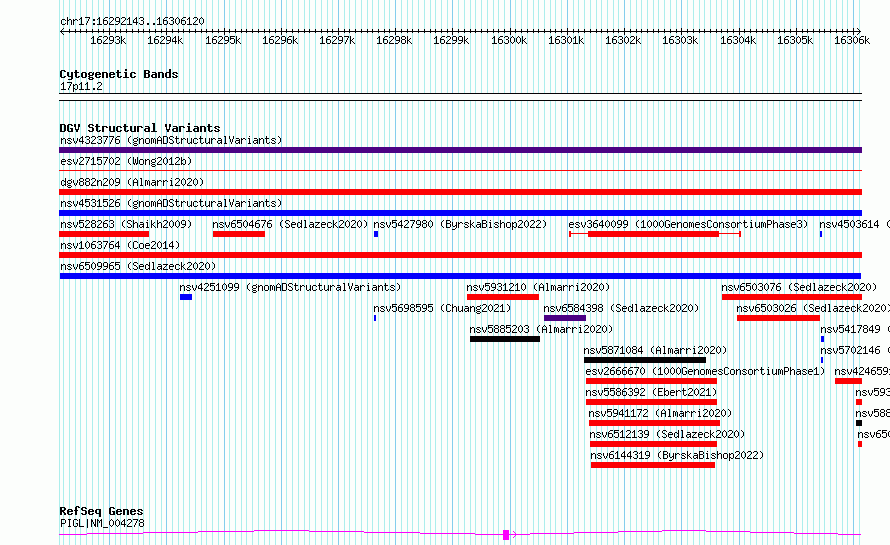Click ruler position 16295k
This screenshot has width=890, height=545.
pyautogui.click(x=222, y=40)
